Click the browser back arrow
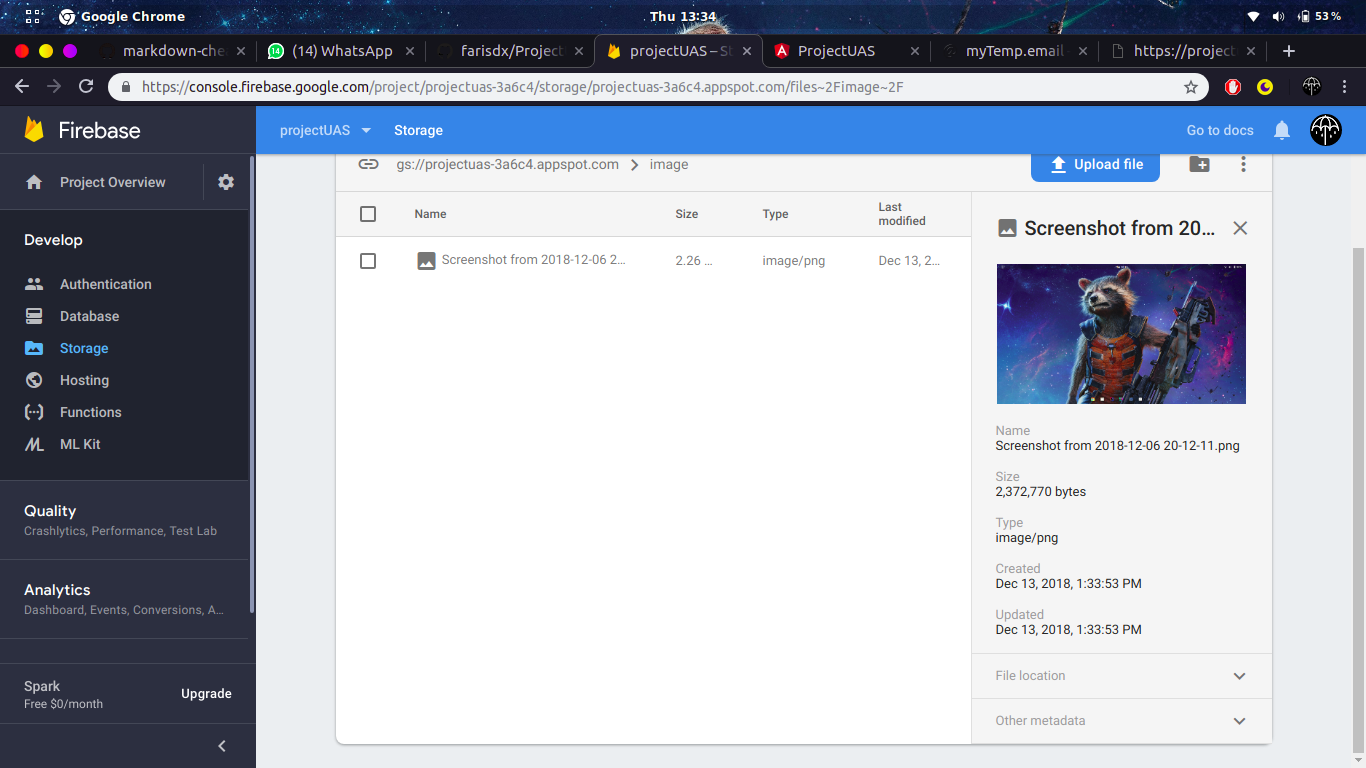1366x768 pixels. [22, 87]
